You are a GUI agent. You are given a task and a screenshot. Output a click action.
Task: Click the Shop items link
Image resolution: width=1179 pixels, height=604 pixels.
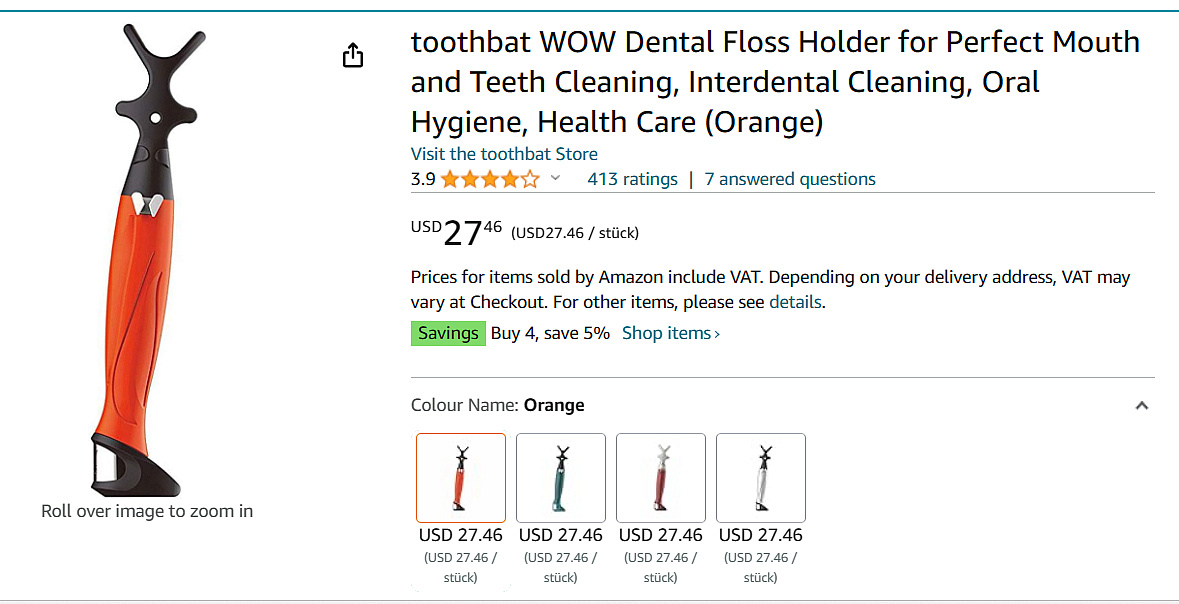[670, 333]
